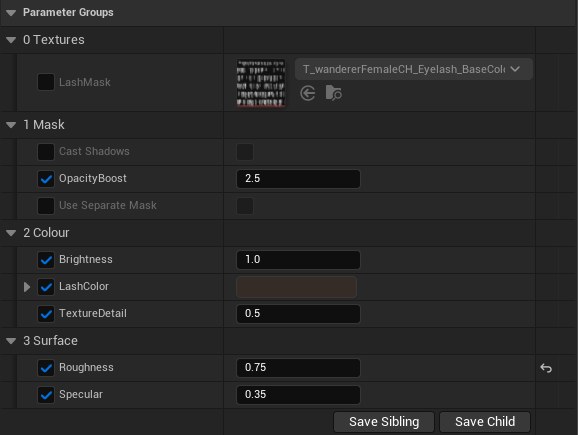Select the Roughness parameter label

86,368
